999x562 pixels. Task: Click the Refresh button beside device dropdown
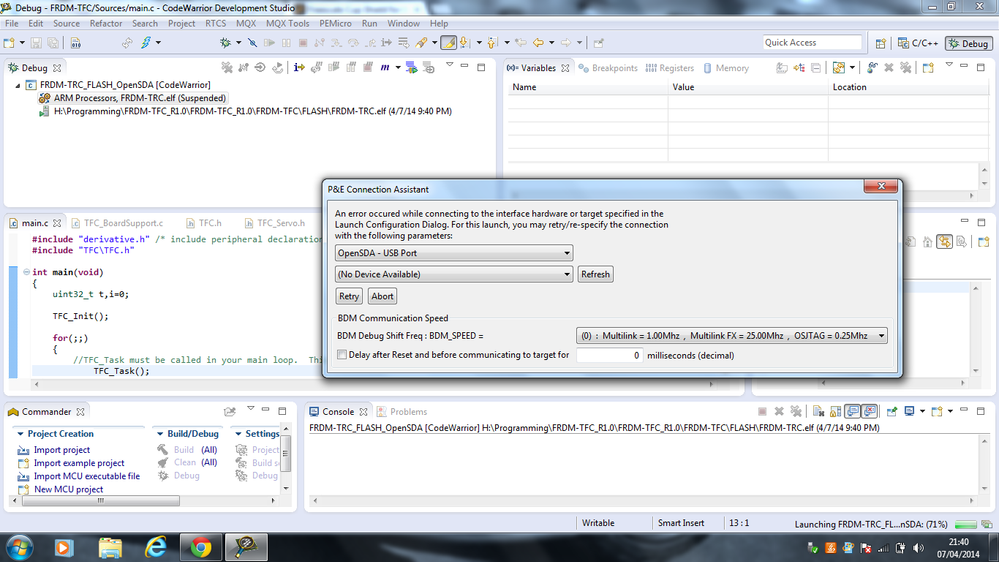[x=595, y=275]
